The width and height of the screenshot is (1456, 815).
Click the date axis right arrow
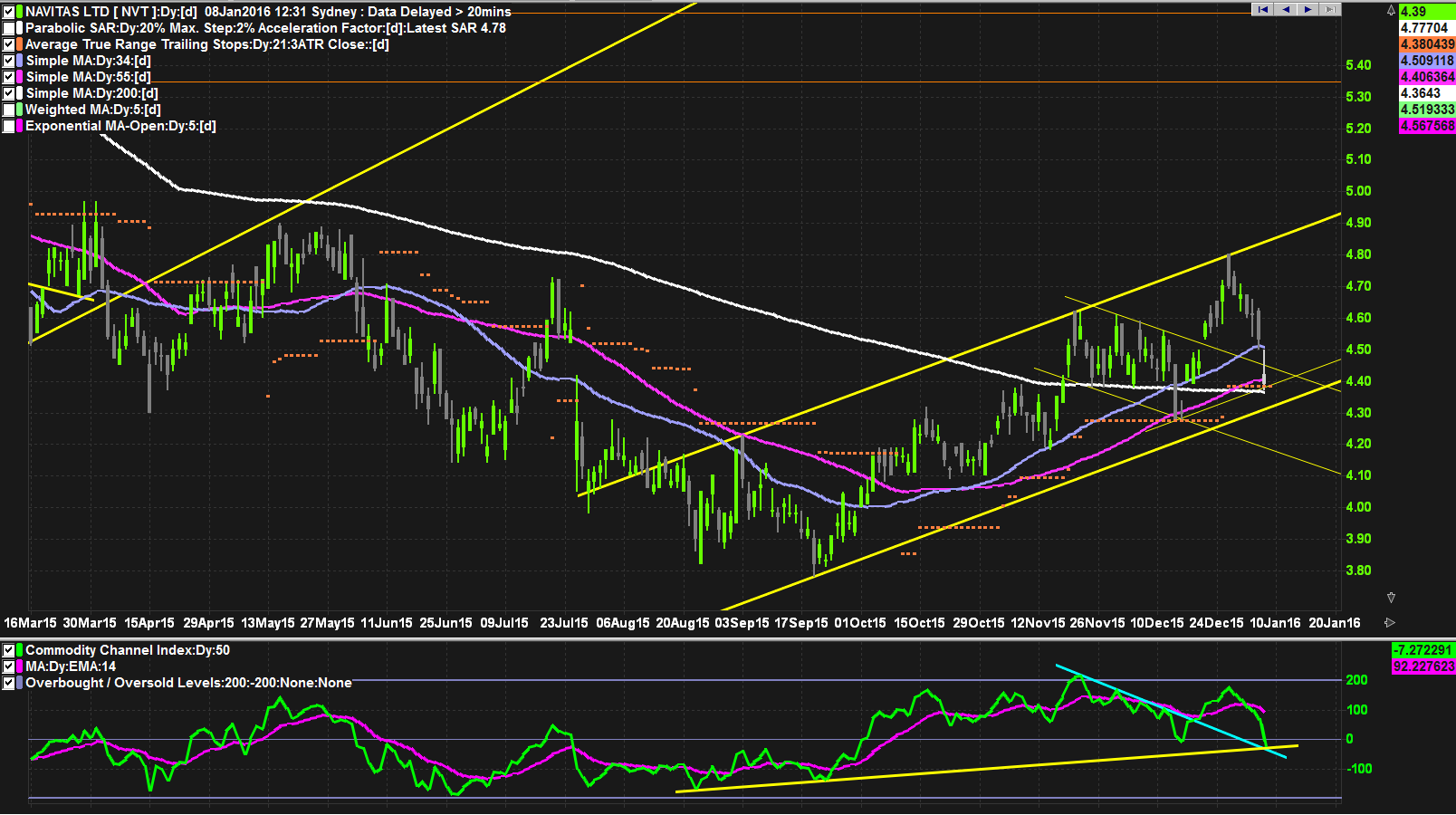(x=1390, y=623)
